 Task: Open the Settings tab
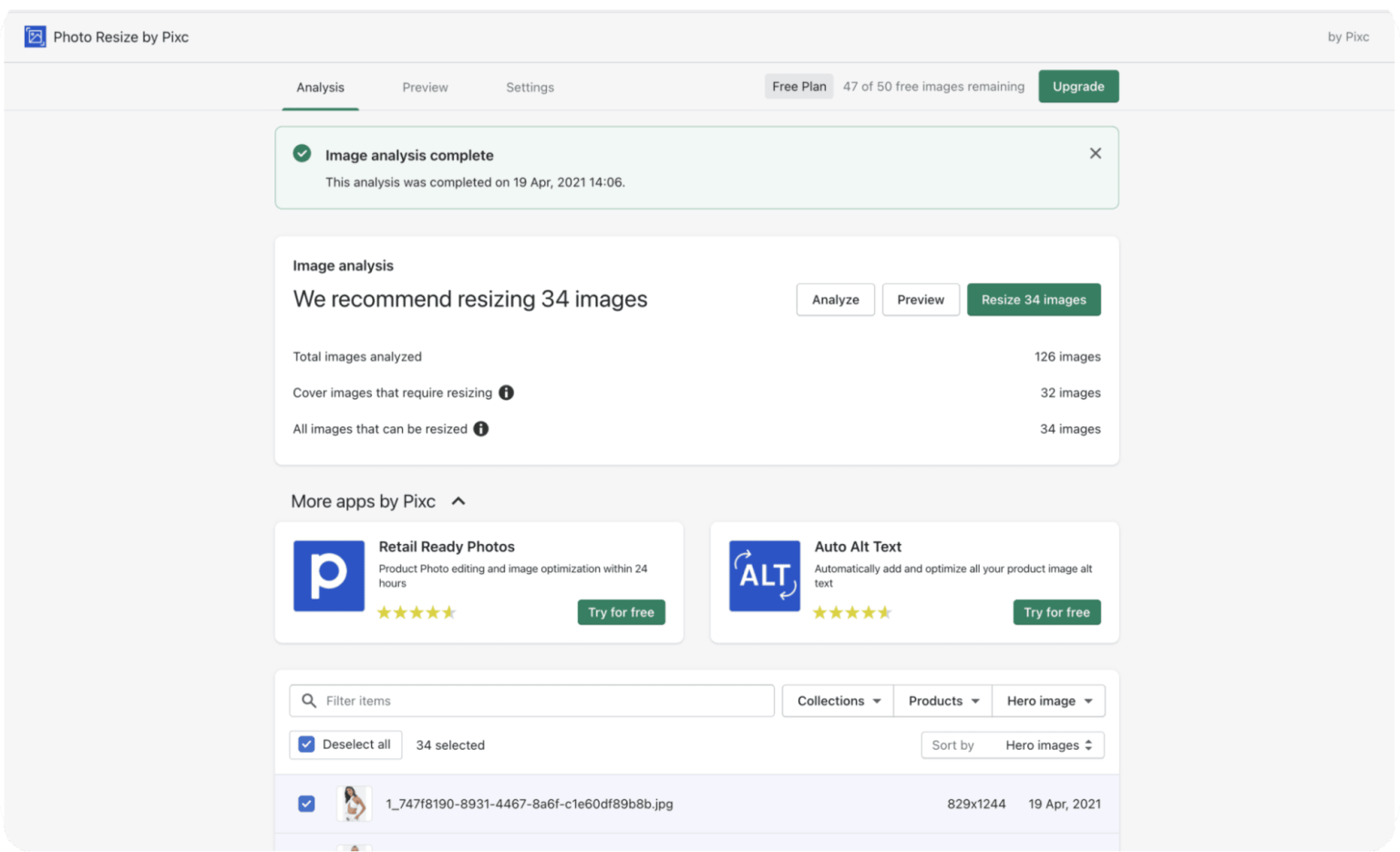530,87
